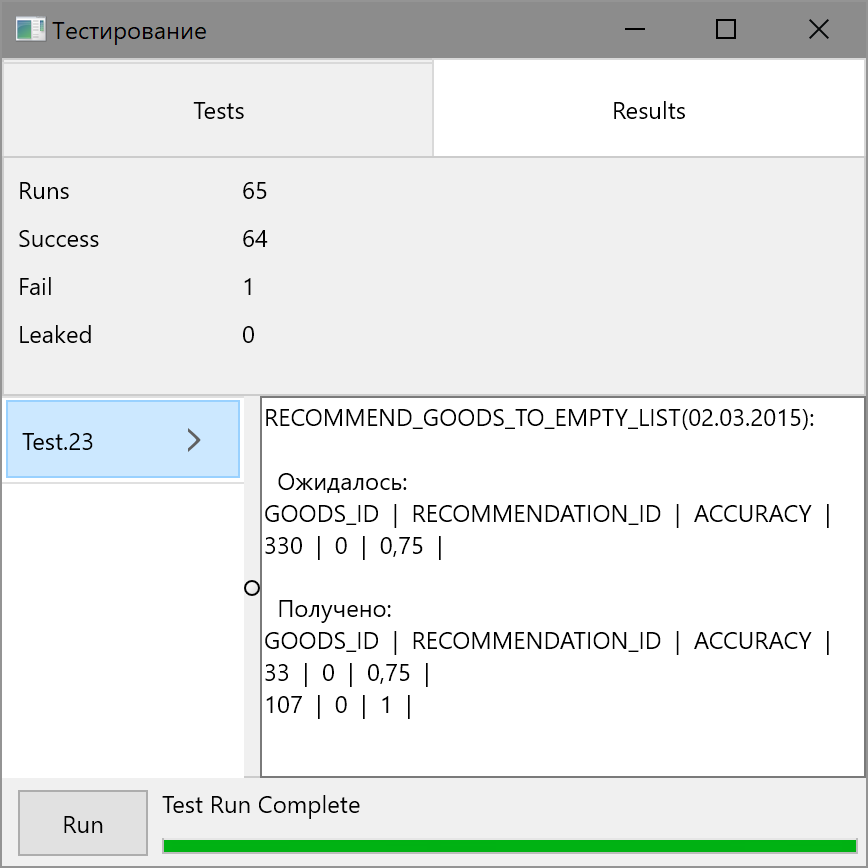Click the Success count value 64

click(255, 239)
